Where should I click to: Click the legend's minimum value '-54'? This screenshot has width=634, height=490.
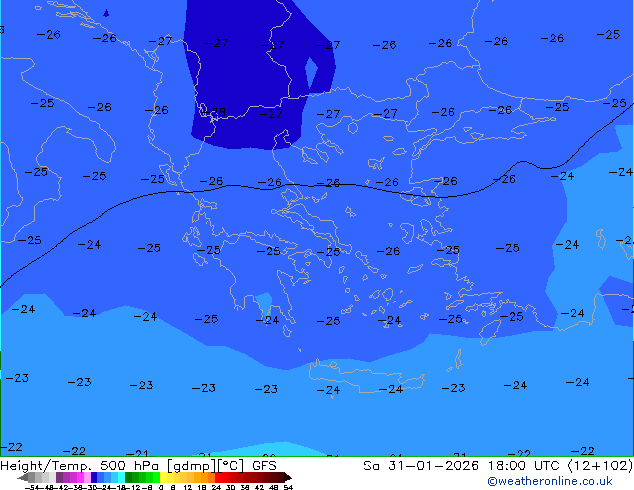click(32, 487)
